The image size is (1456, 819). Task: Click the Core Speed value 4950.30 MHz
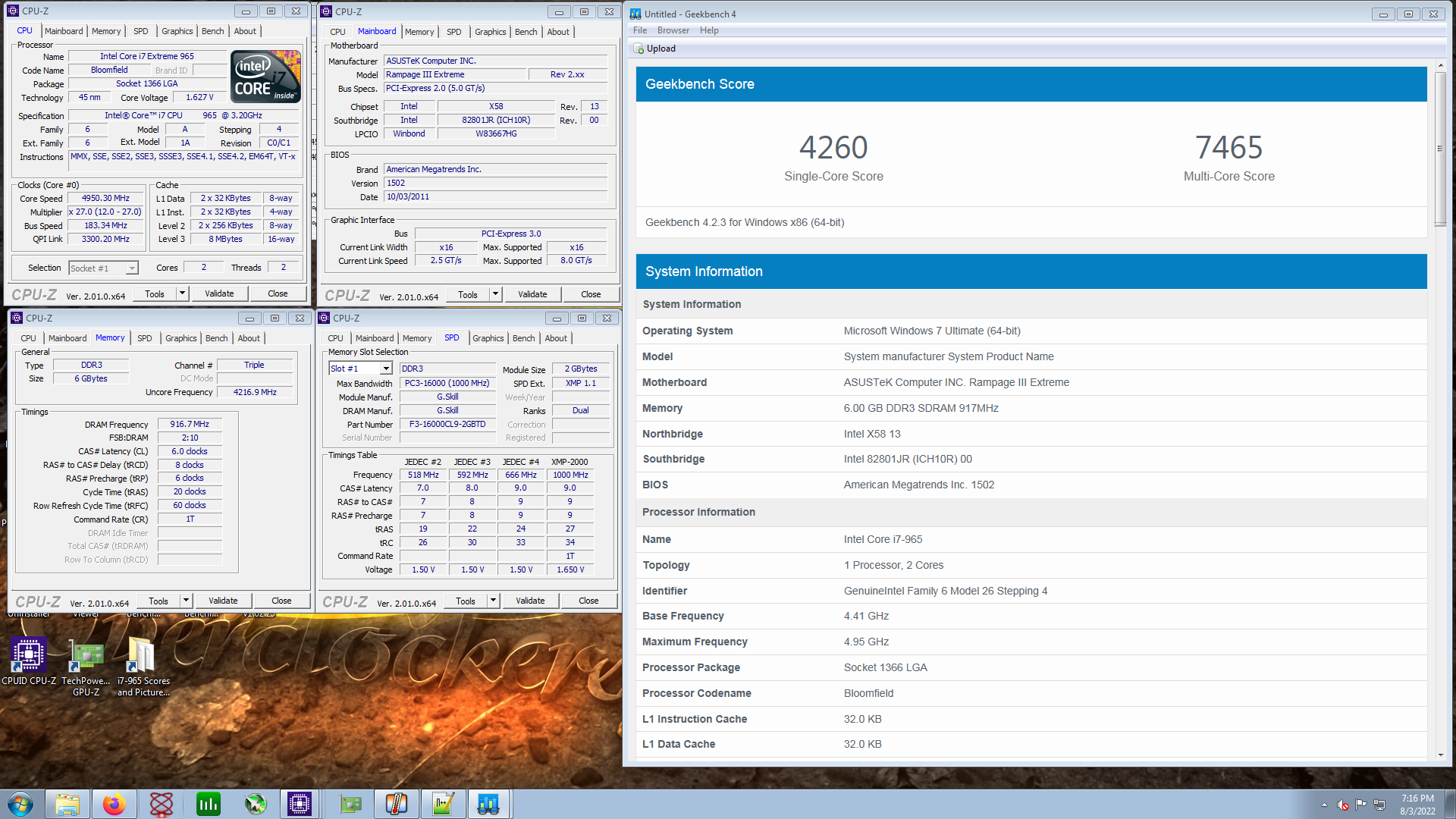(x=105, y=198)
